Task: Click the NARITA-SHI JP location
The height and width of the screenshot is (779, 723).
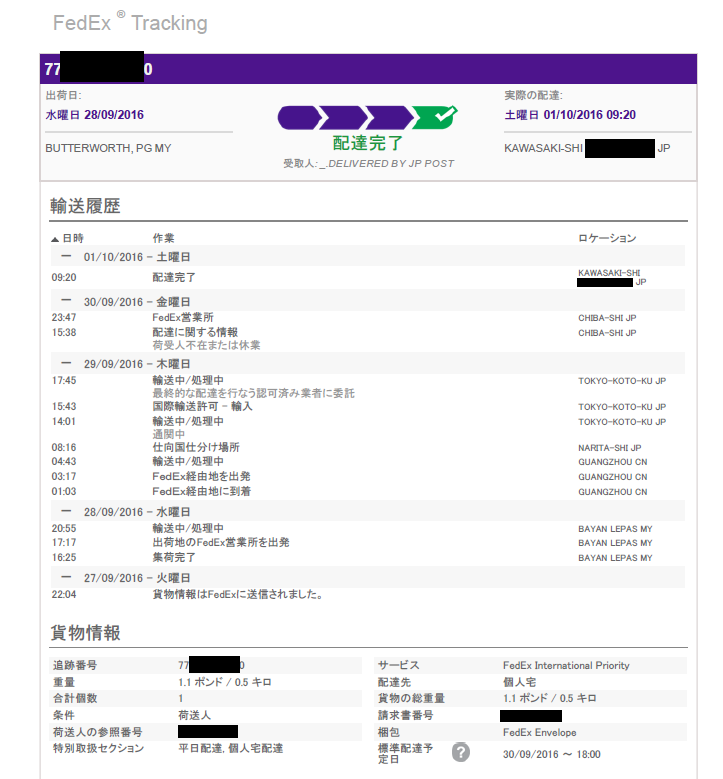Action: [x=609, y=448]
